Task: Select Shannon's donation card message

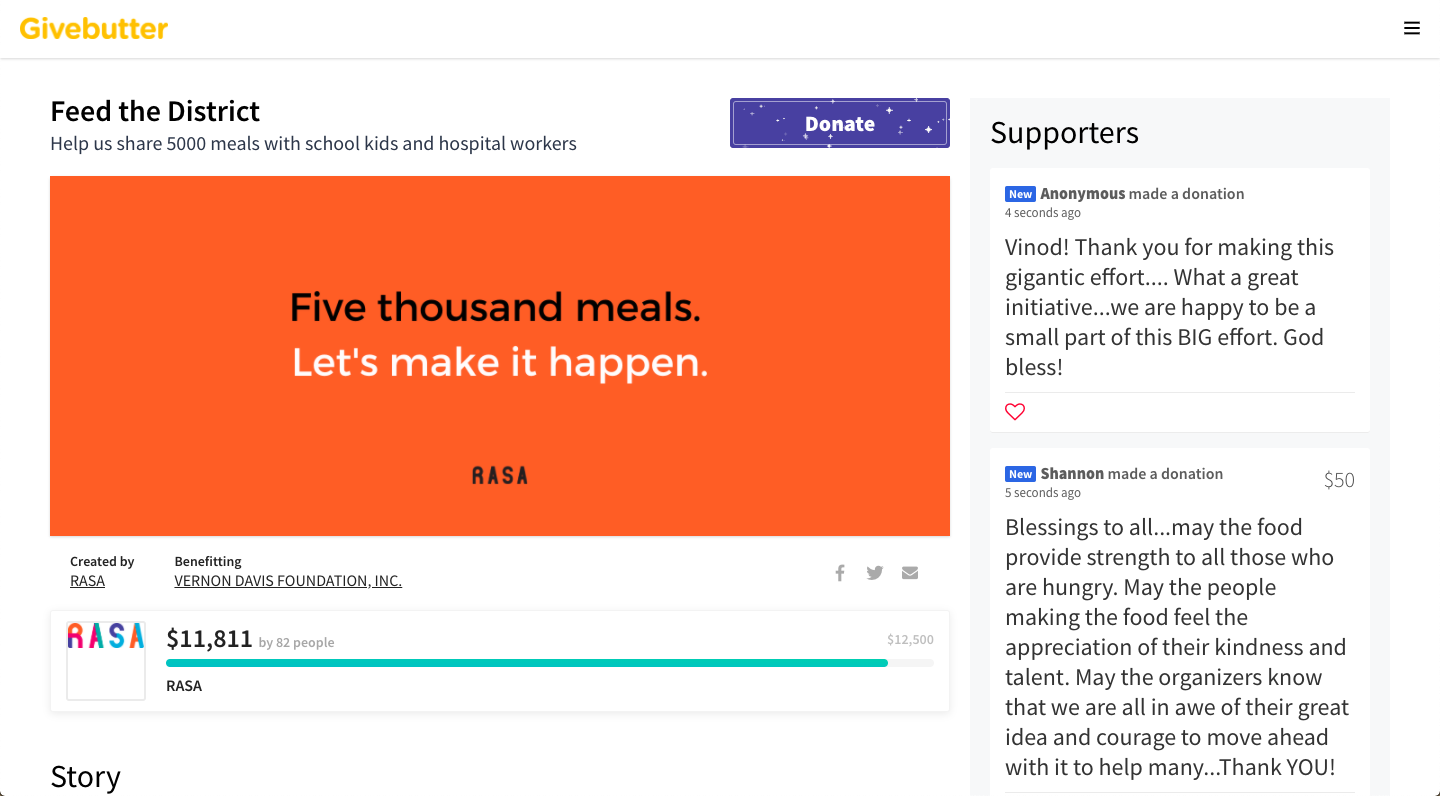Action: [1177, 647]
